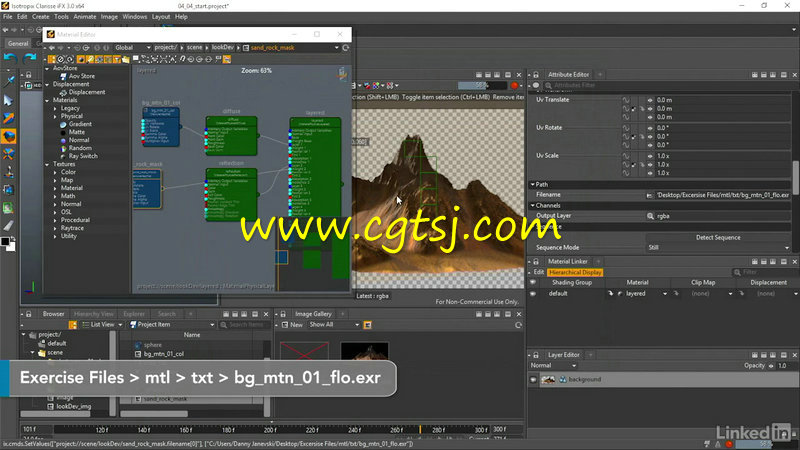Expand the Legacy materials group
Image resolution: width=800 pixels, height=450 pixels.
(x=55, y=109)
